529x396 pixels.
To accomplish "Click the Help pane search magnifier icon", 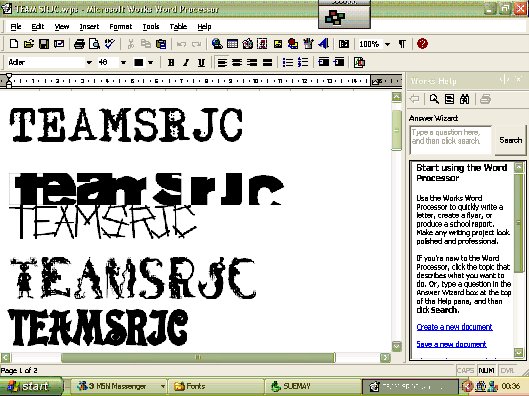I will 434,99.
